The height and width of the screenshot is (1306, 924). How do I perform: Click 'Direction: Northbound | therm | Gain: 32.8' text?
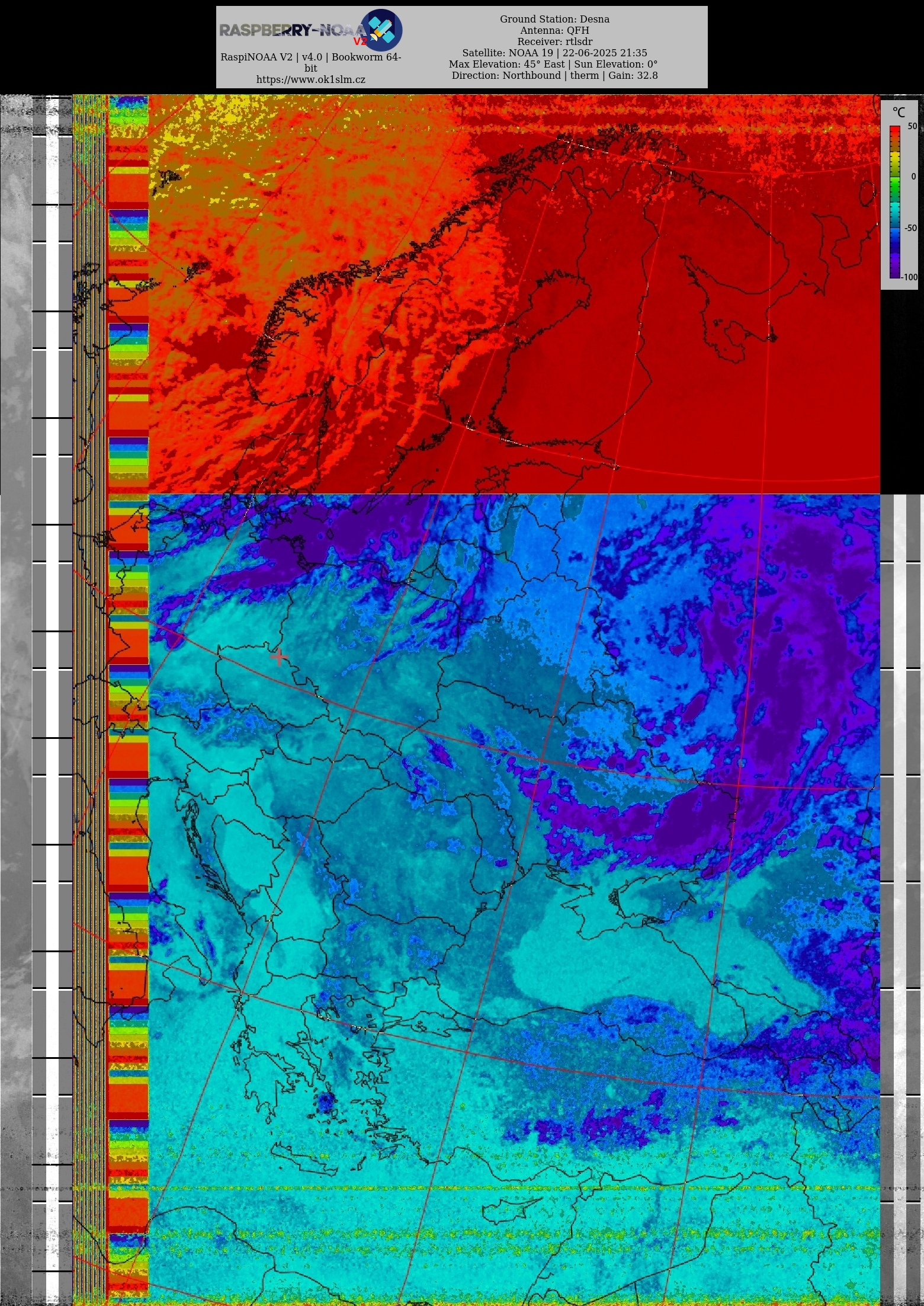tap(554, 75)
